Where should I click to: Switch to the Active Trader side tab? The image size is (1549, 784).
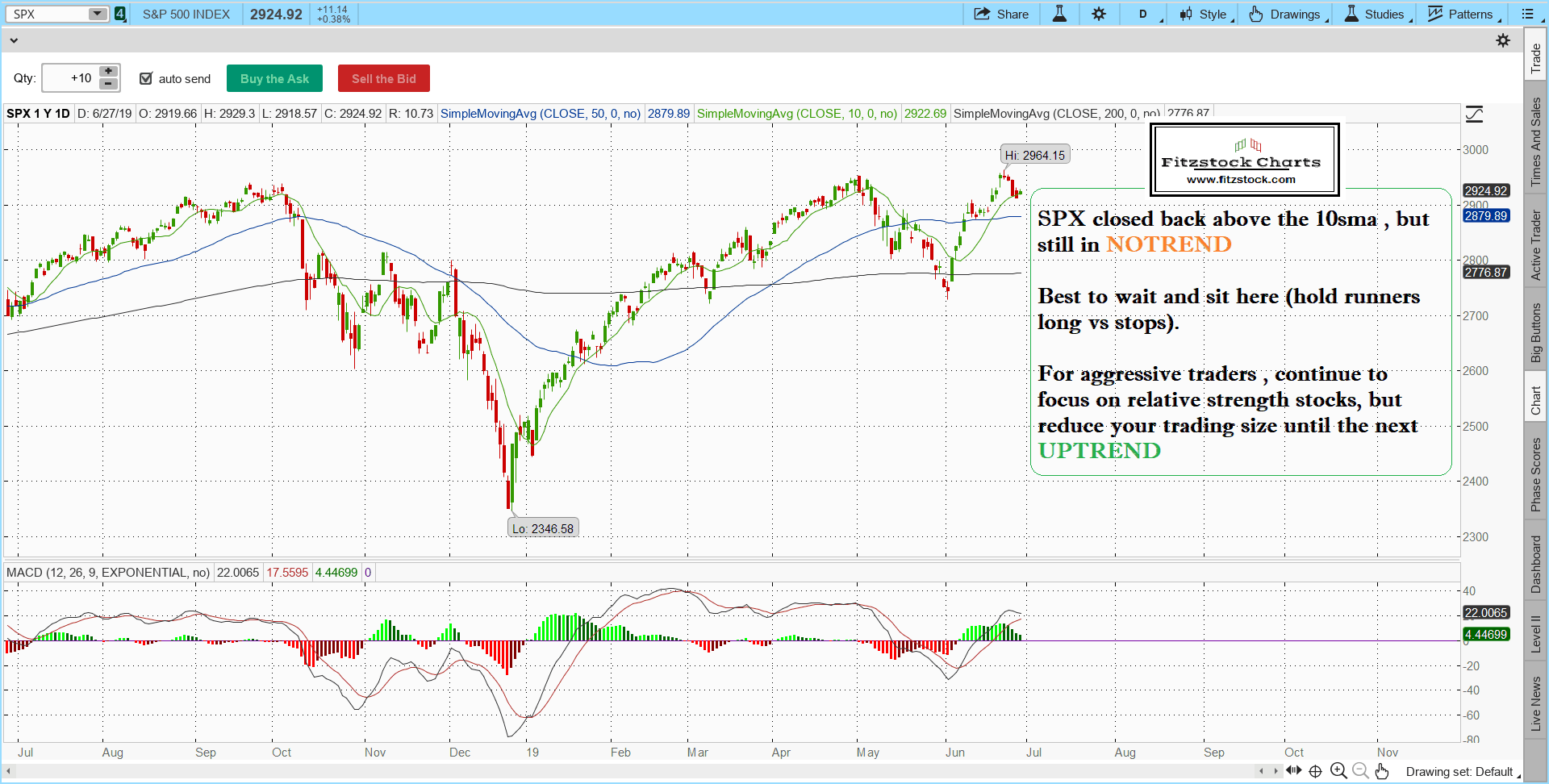point(1535,245)
